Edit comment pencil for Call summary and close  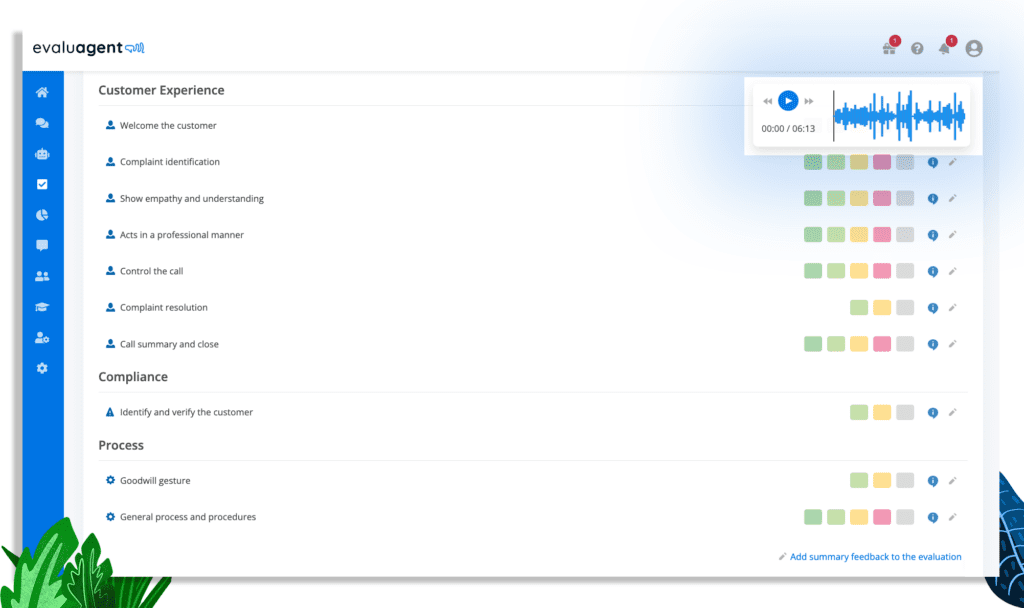[953, 344]
